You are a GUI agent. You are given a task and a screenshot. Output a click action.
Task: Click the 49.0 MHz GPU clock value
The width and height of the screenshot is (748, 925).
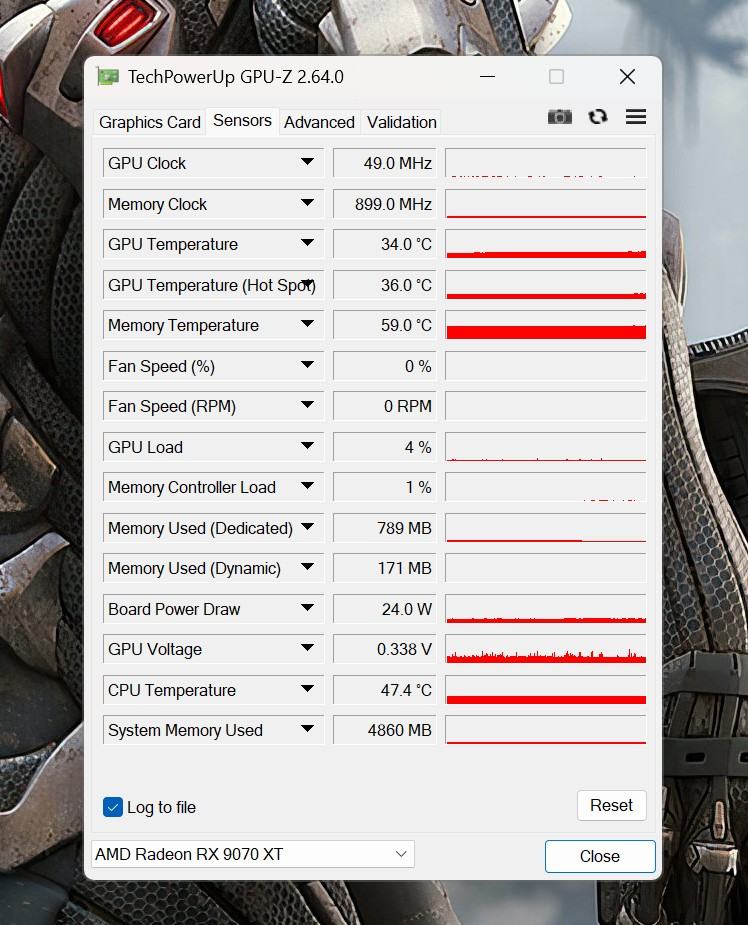[385, 163]
